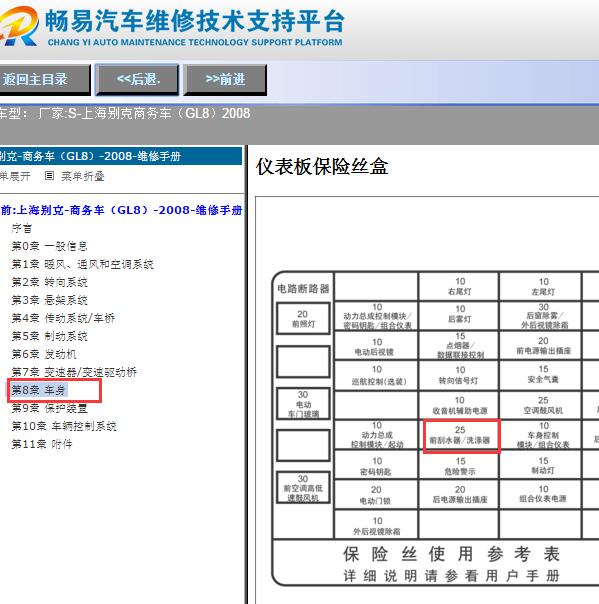Click the 25 空调鼓风机 fuse cell
This screenshot has height=604, width=599.
pyautogui.click(x=542, y=405)
